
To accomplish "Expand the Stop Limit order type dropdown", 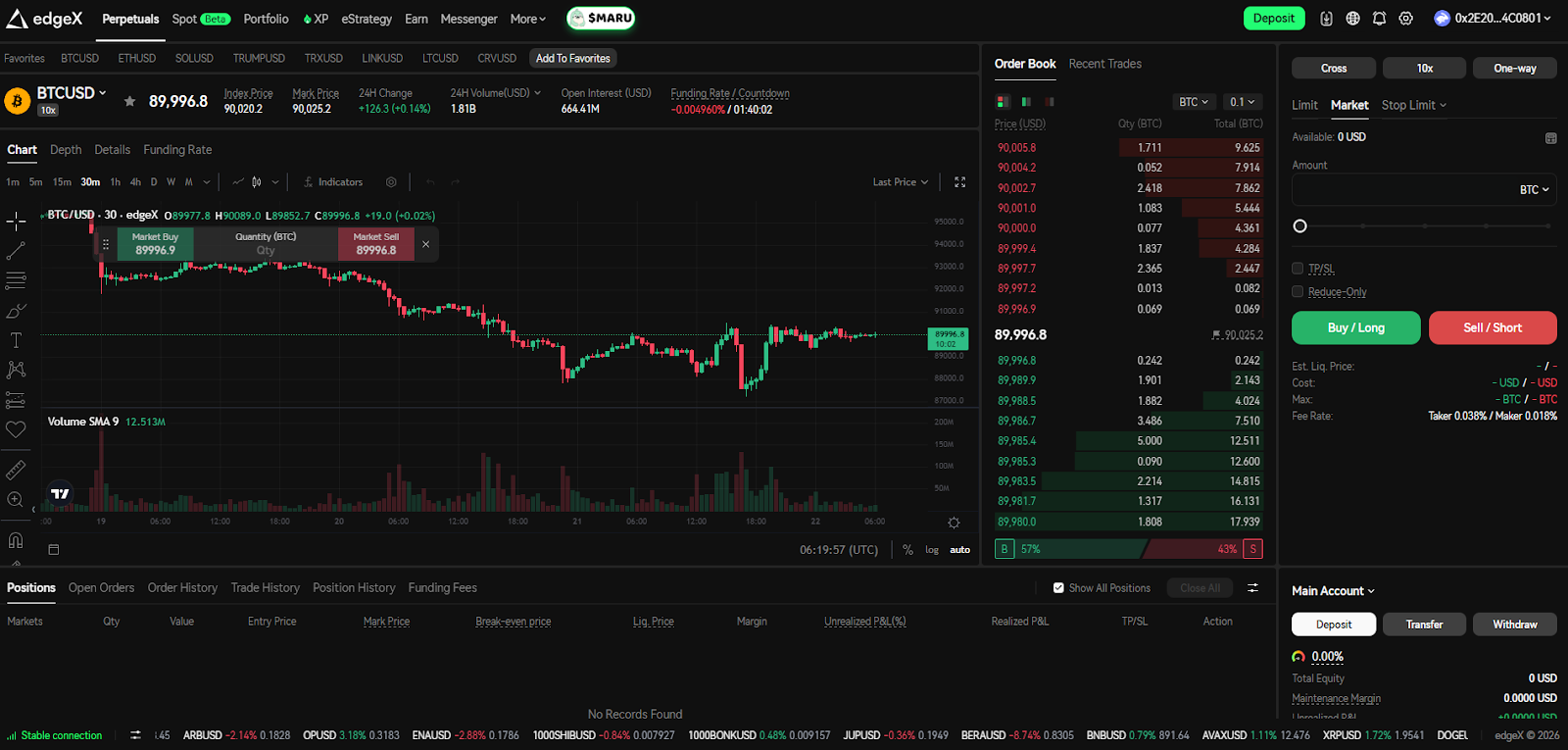I will [1414, 105].
